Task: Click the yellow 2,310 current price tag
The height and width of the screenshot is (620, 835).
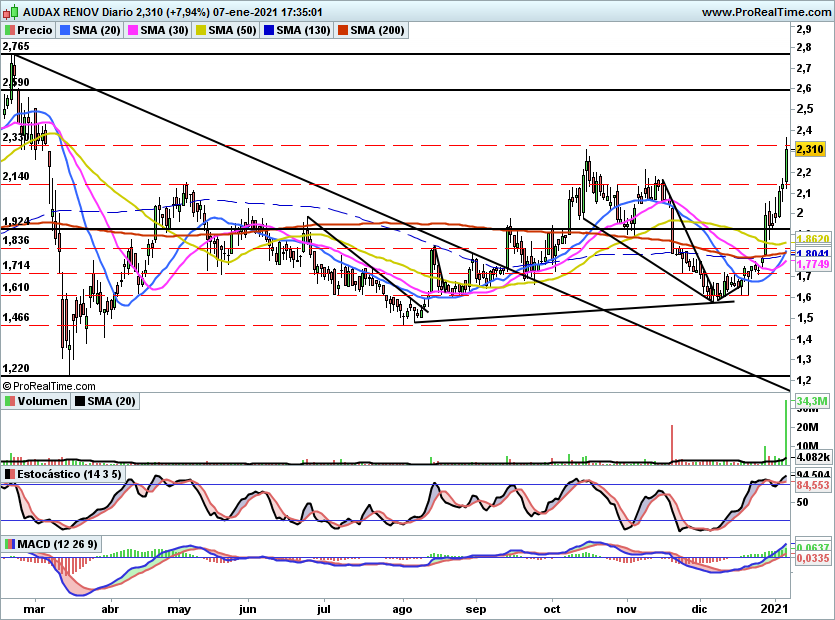Action: pyautogui.click(x=810, y=149)
